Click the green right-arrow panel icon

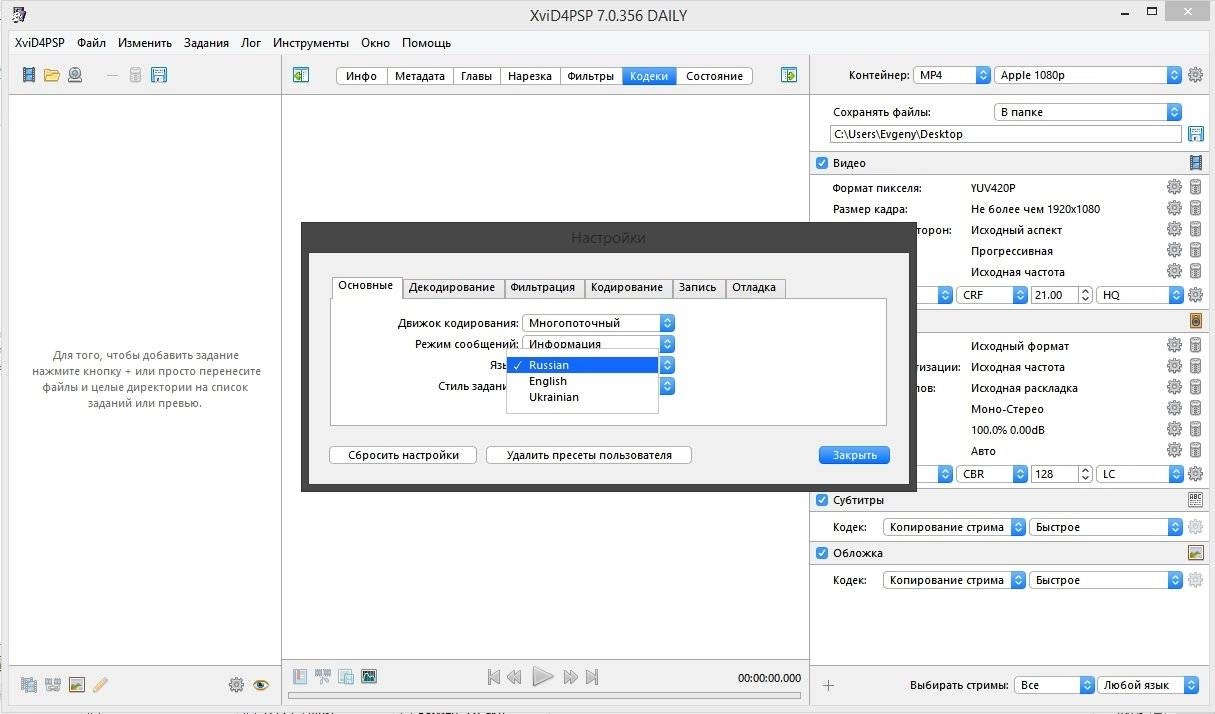point(789,75)
